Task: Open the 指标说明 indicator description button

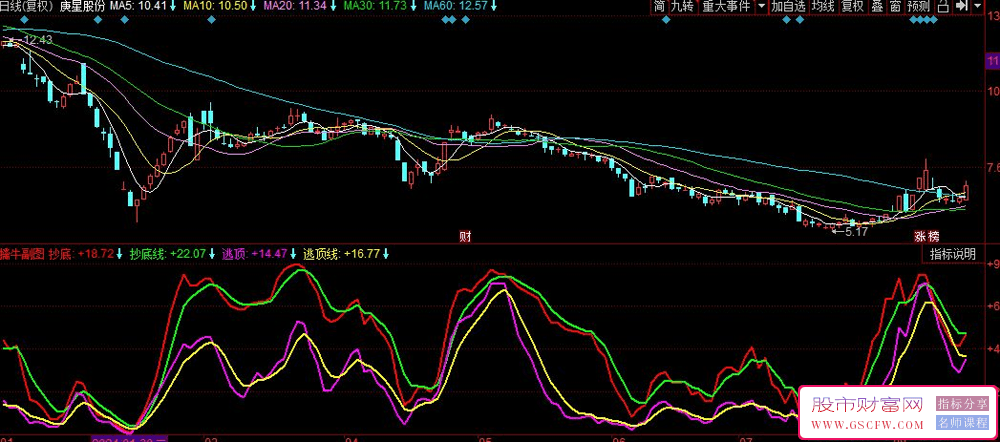Action: [x=952, y=254]
